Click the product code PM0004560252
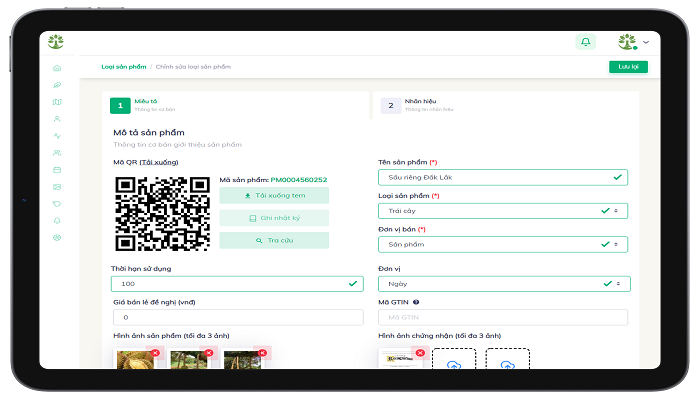 pos(299,180)
